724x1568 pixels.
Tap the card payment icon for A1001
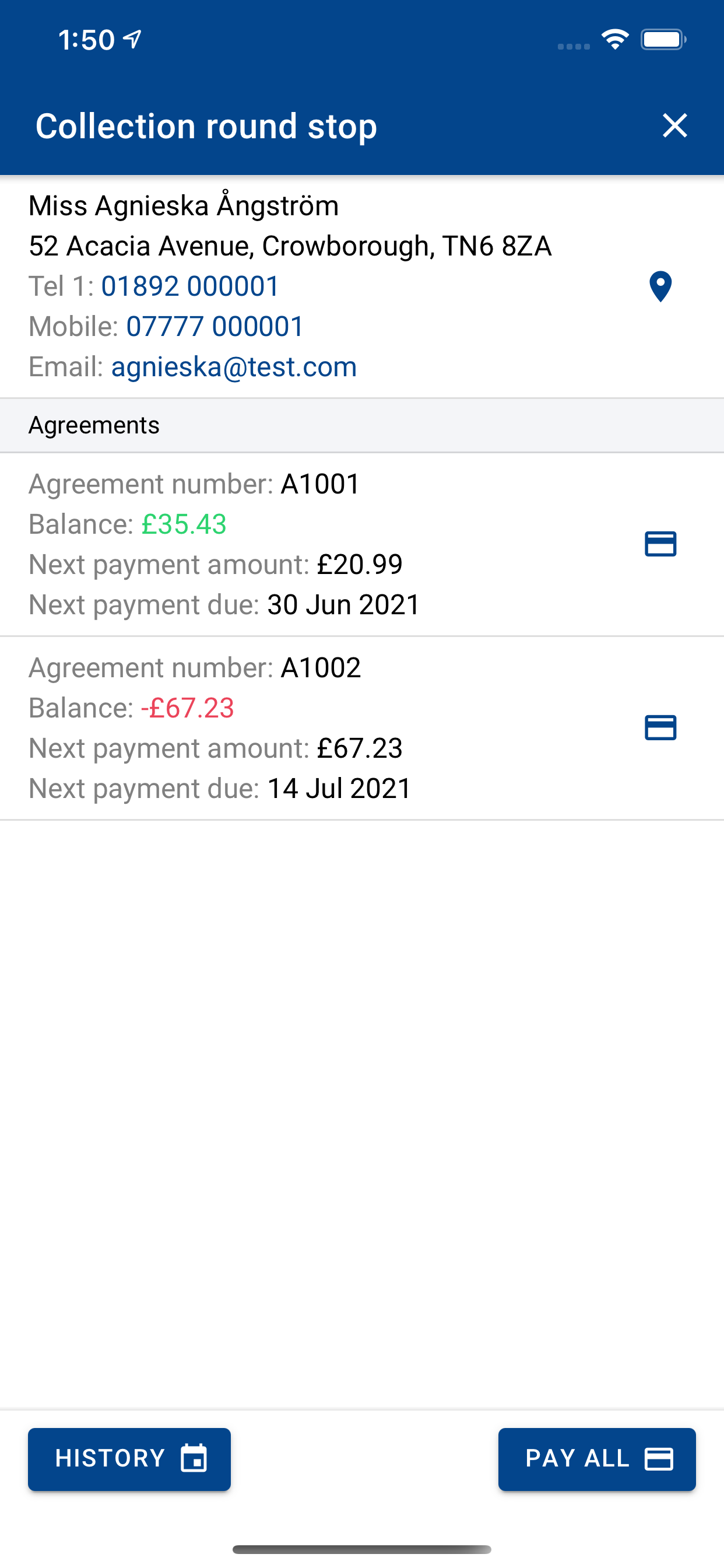(660, 544)
